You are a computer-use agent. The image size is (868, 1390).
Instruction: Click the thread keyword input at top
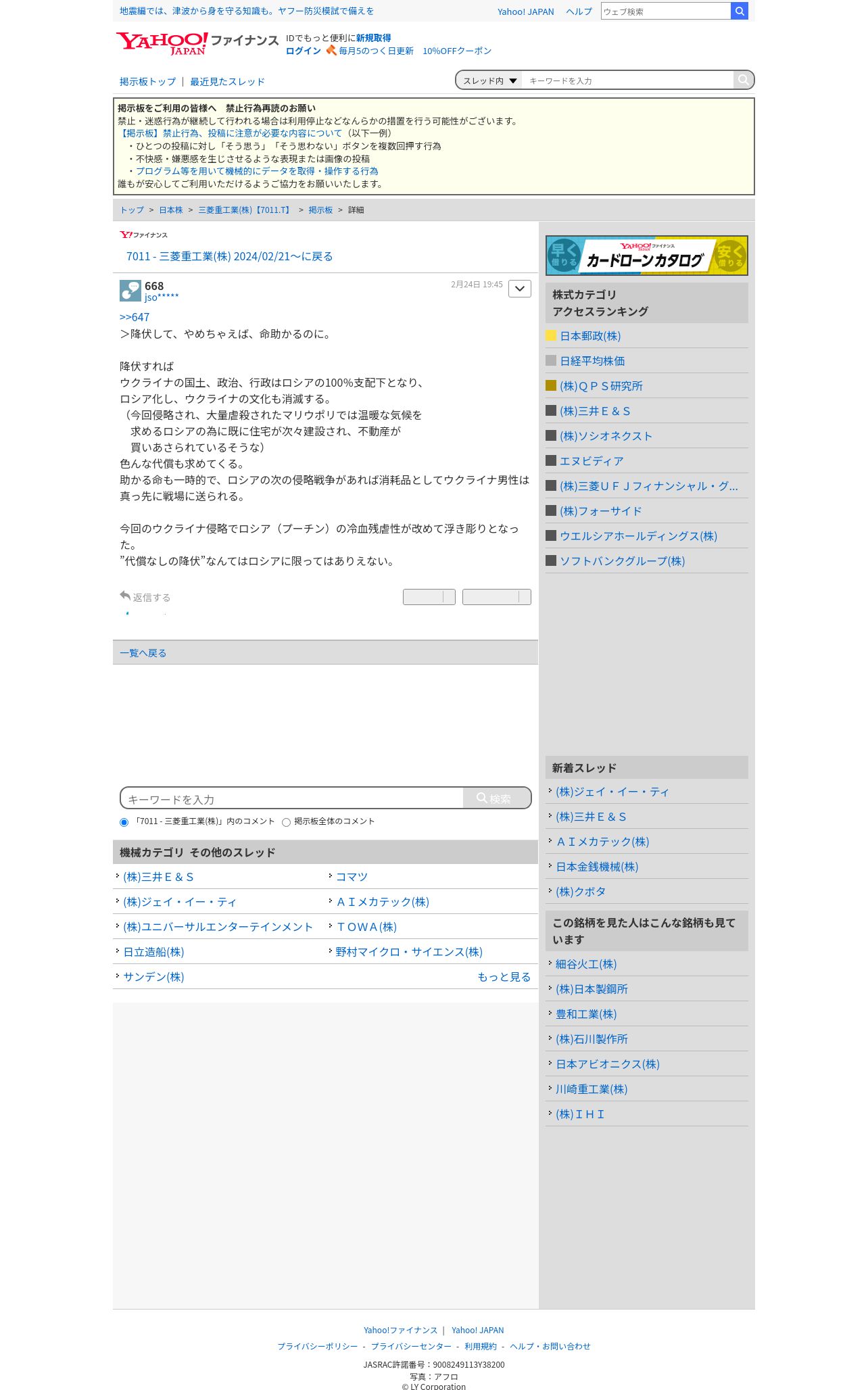627,80
